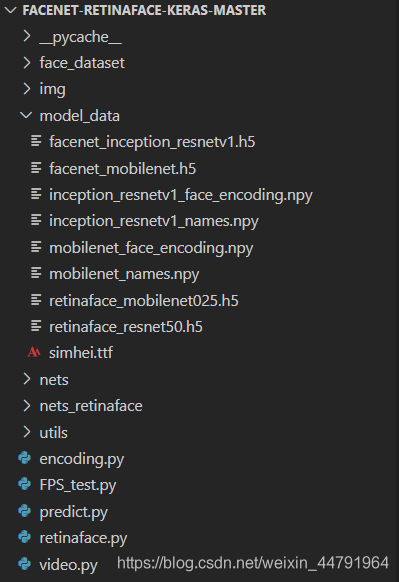
Task: Collapse the FACENET-RETINAFACE-KERAS-MASTER root chevron
Action: 10,10
